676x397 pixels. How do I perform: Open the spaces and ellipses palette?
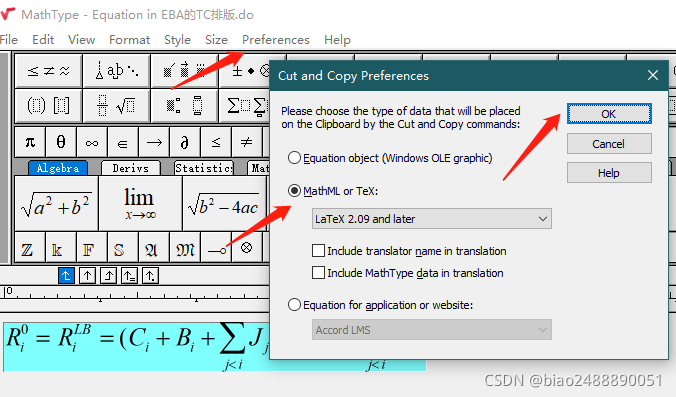[116, 71]
